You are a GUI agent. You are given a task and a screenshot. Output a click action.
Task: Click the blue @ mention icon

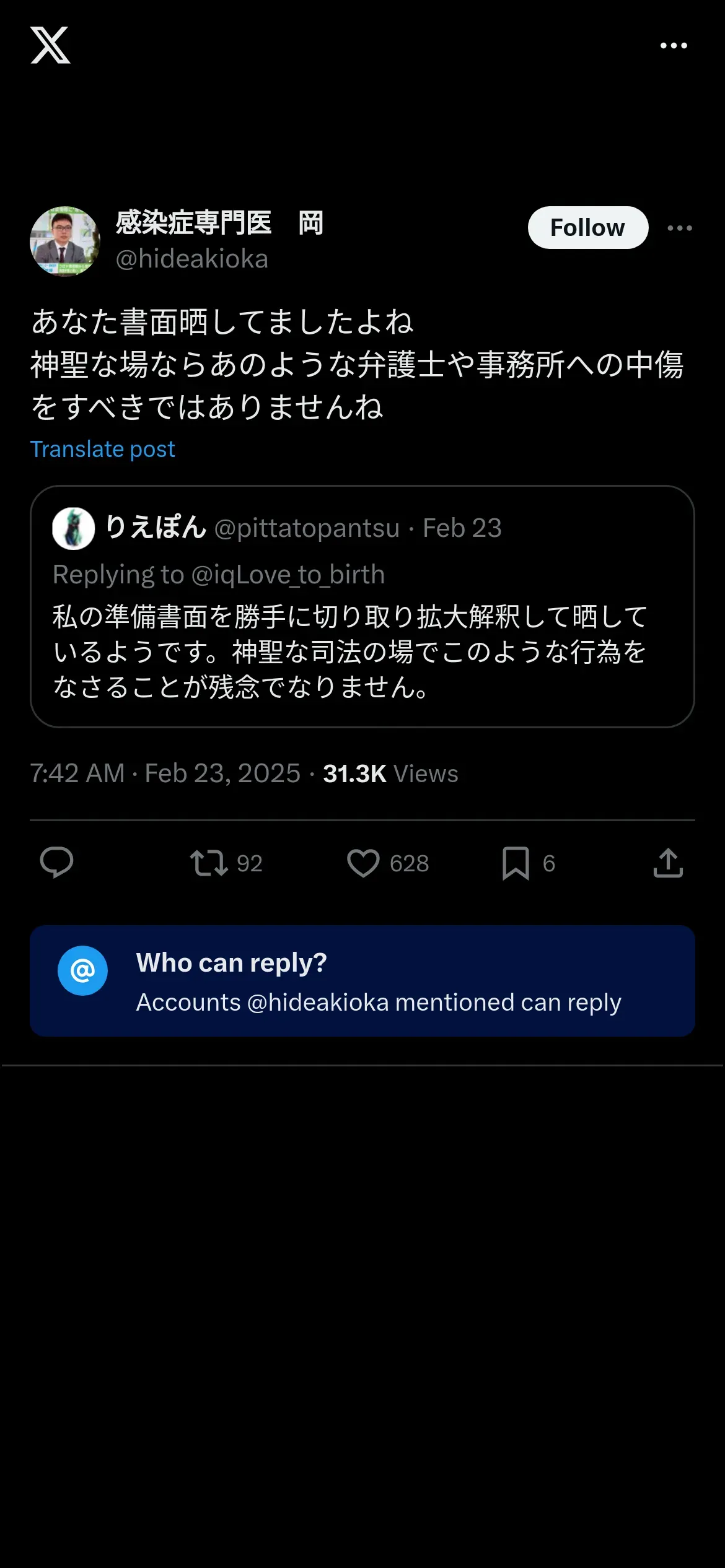[82, 970]
